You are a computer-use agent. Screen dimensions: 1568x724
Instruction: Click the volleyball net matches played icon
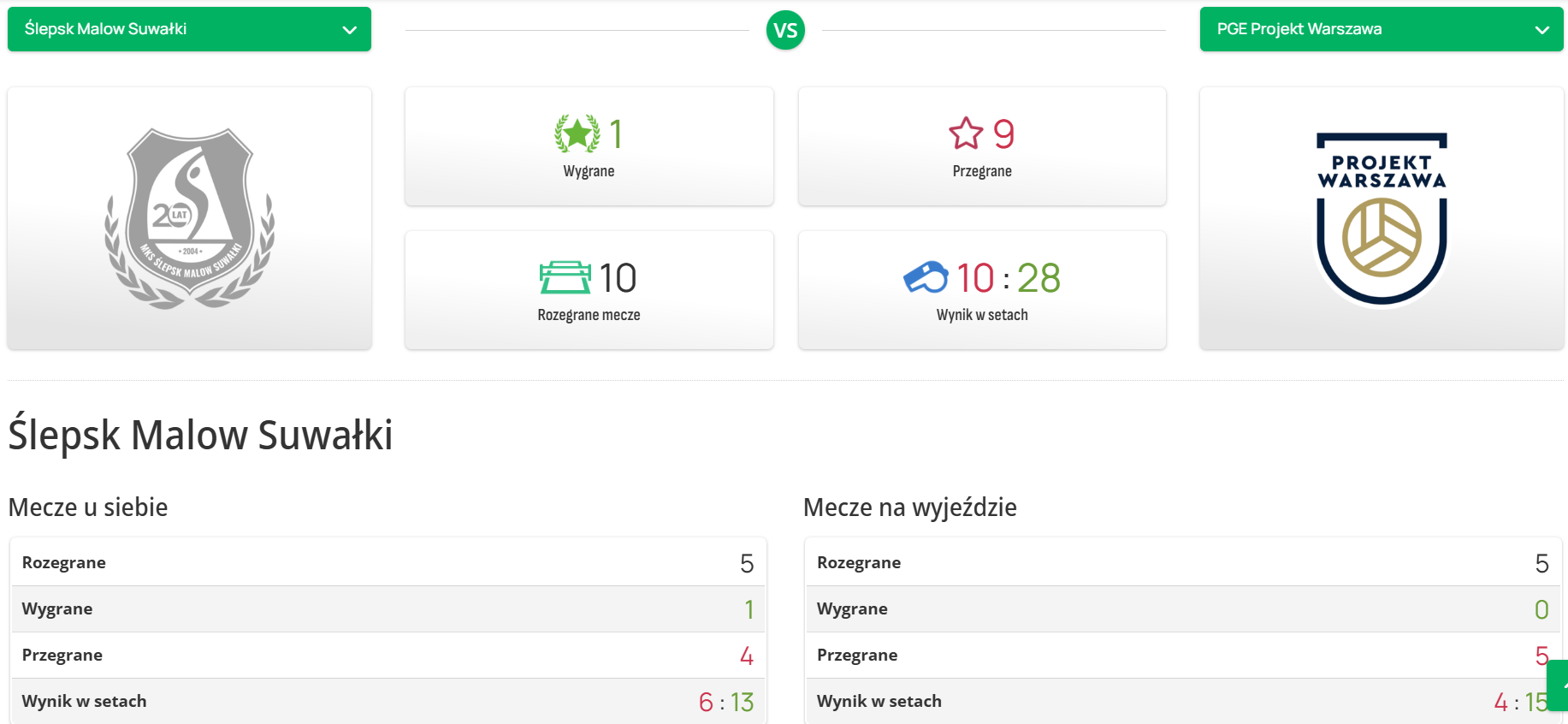pos(565,278)
